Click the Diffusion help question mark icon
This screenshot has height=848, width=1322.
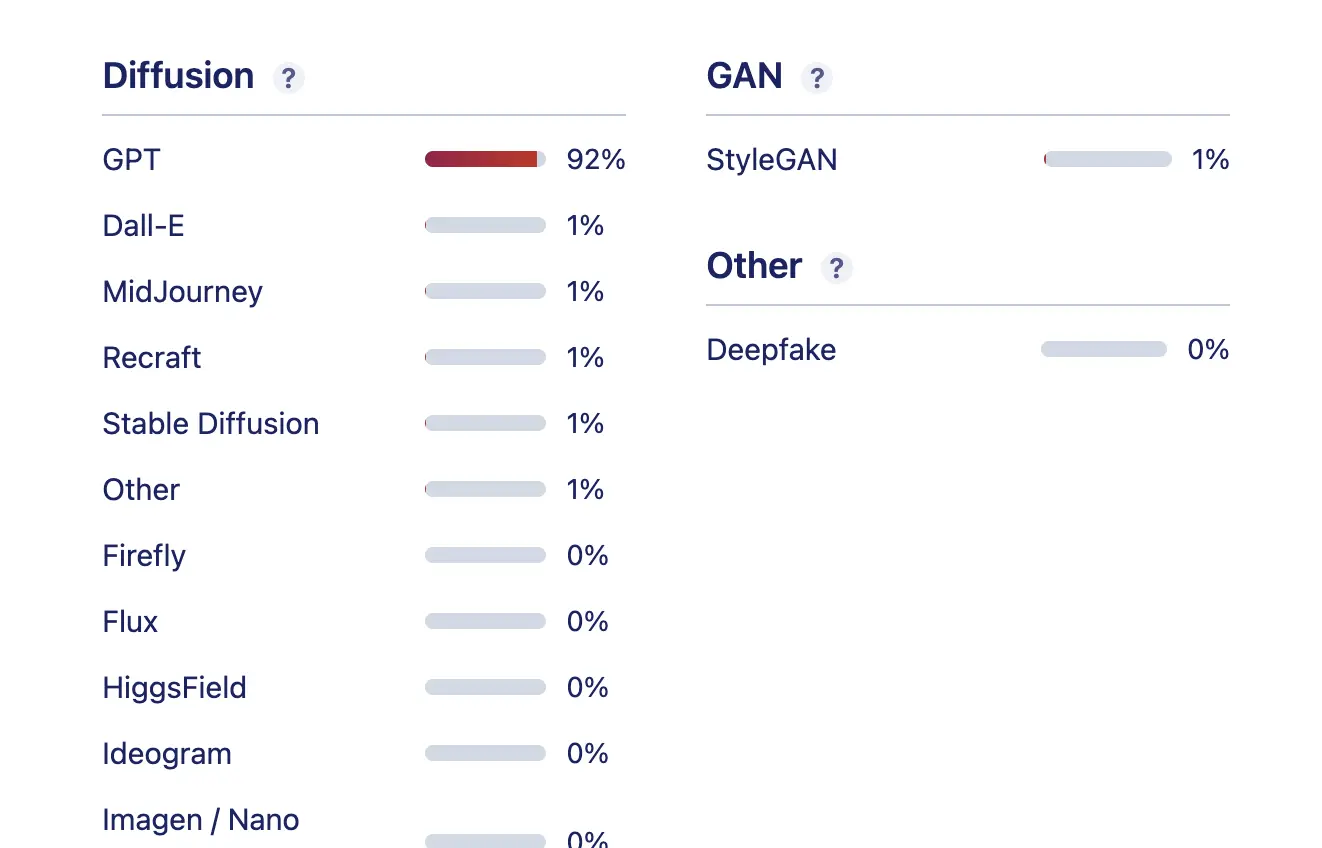point(289,78)
